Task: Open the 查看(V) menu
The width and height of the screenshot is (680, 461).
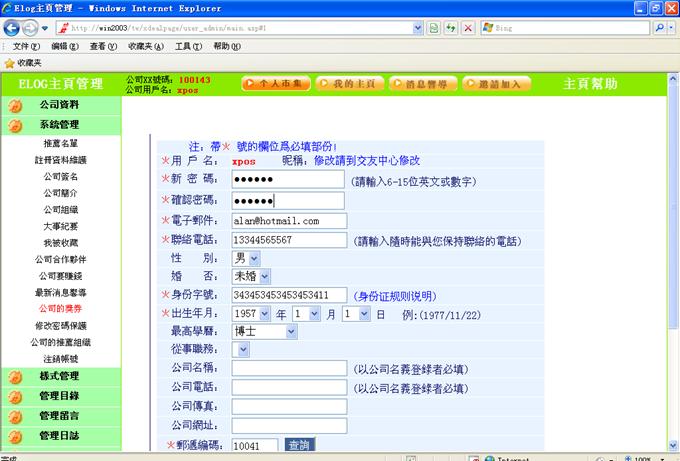Action: [103, 46]
